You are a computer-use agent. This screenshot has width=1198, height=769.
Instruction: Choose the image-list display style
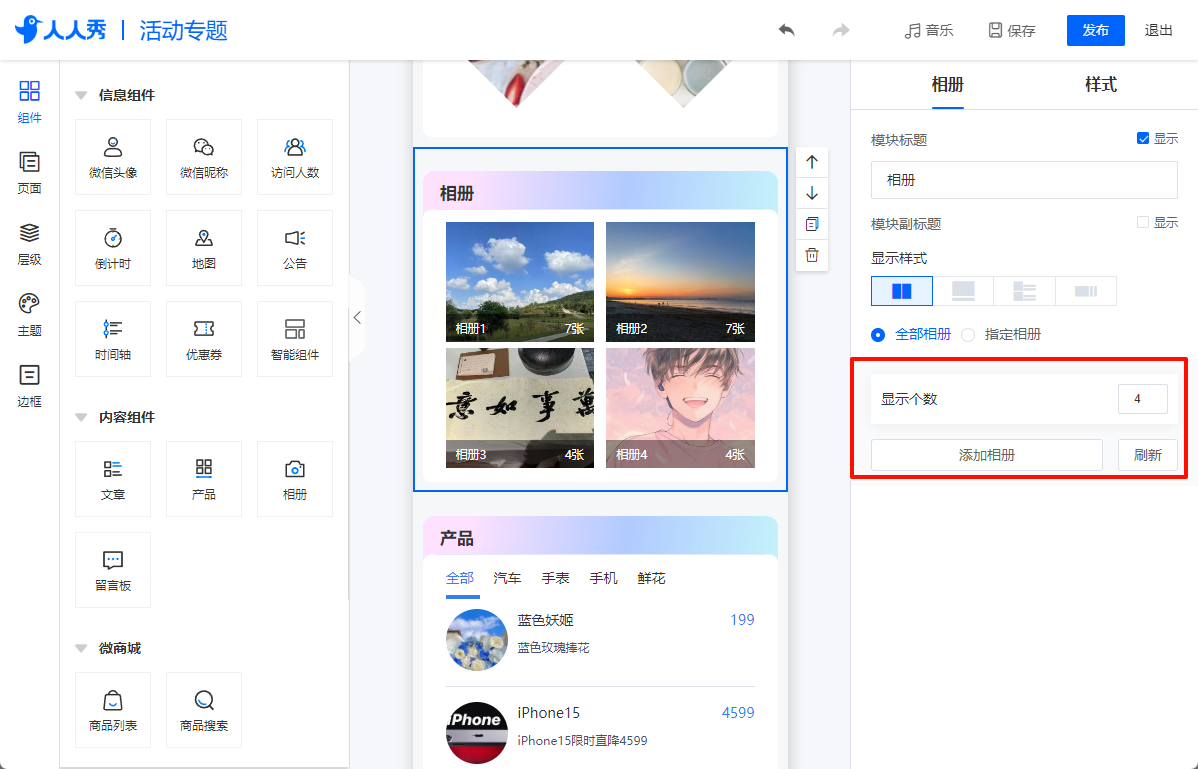[x=1025, y=291]
